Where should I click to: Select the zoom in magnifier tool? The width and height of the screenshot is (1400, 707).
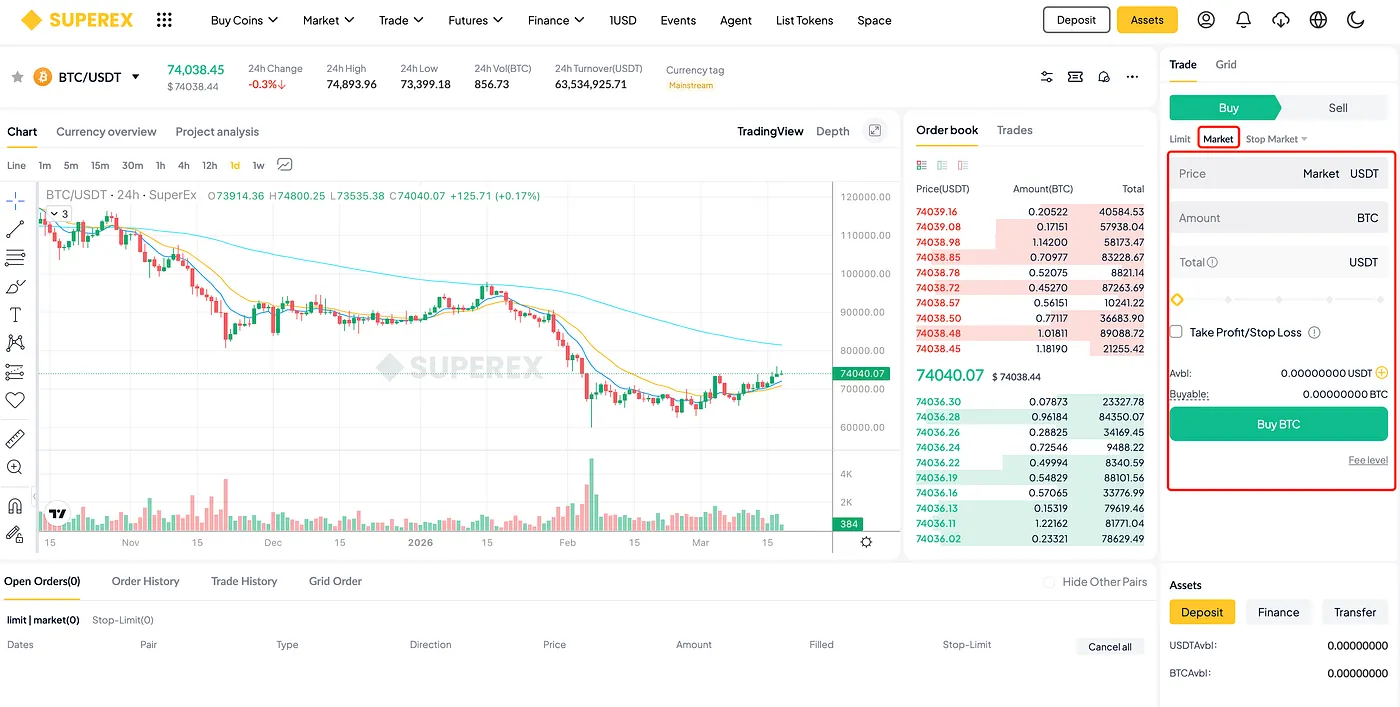click(15, 467)
